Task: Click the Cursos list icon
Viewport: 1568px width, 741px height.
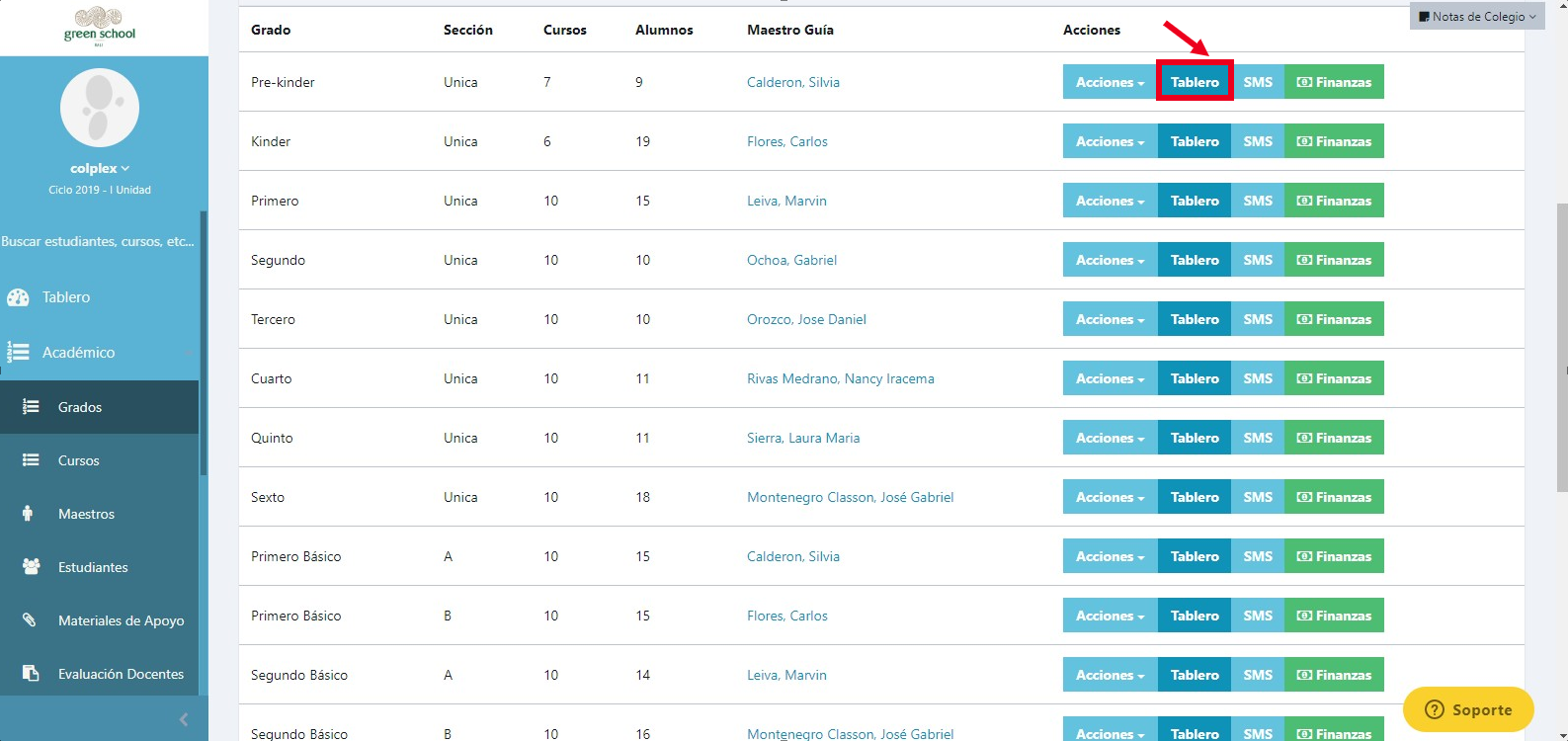Action: 31,460
